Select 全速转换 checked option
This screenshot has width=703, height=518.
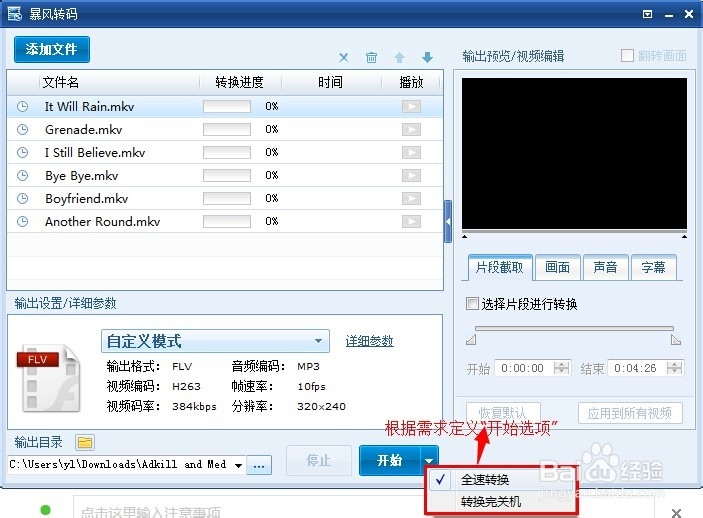click(500, 480)
